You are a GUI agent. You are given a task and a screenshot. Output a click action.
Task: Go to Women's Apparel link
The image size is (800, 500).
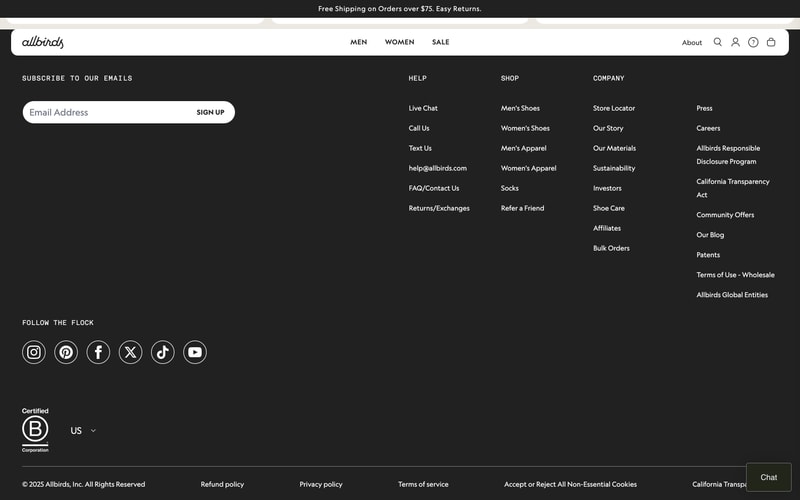tap(529, 168)
